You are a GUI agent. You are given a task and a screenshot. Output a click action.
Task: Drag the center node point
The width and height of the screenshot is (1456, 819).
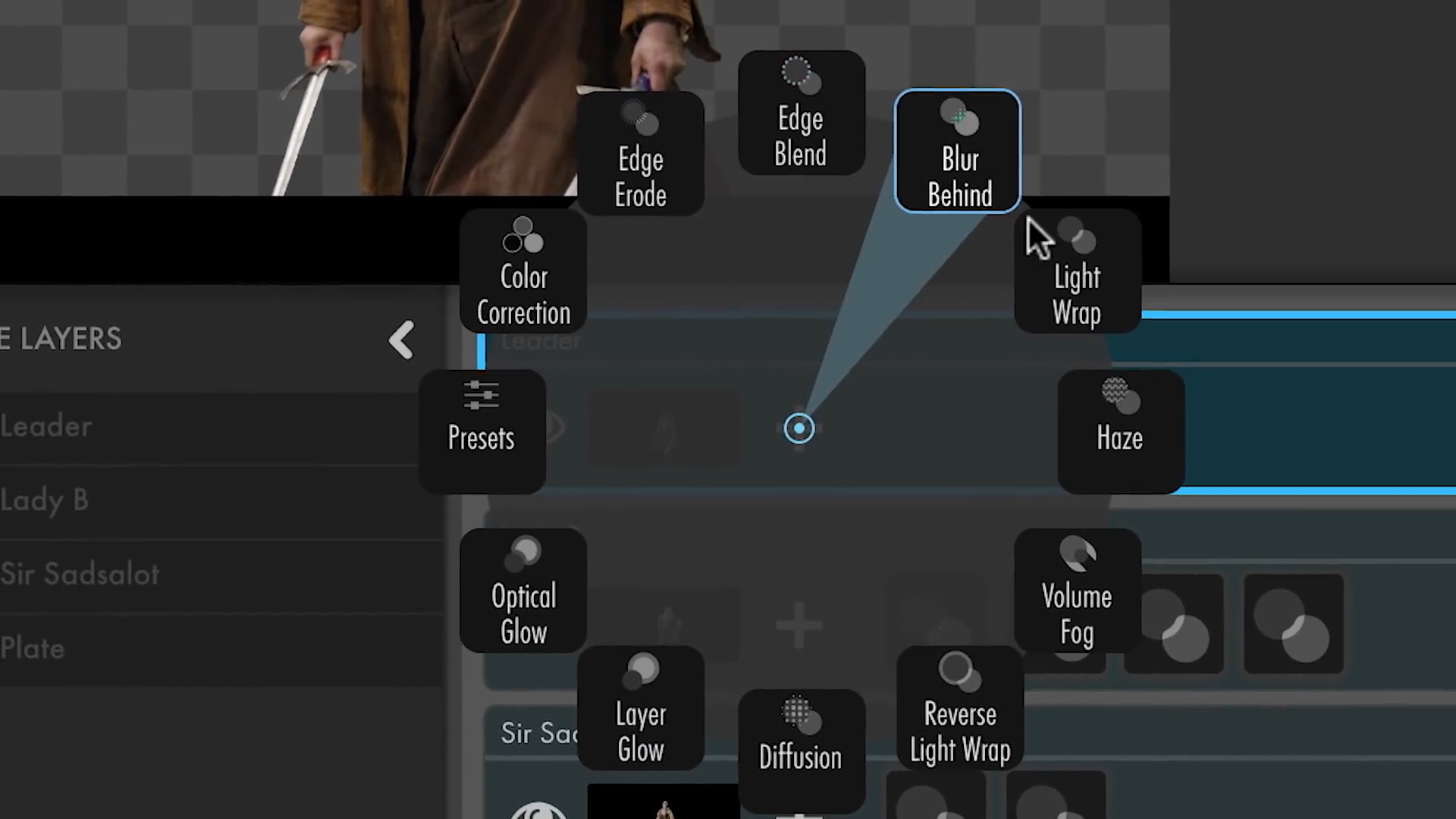point(799,428)
